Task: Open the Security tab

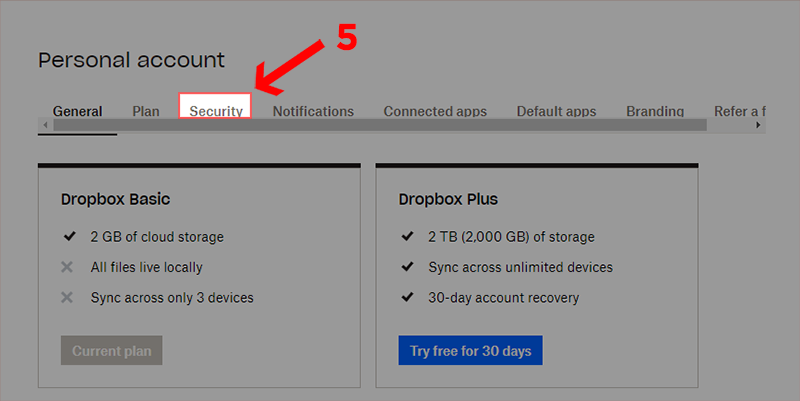Action: coord(216,111)
